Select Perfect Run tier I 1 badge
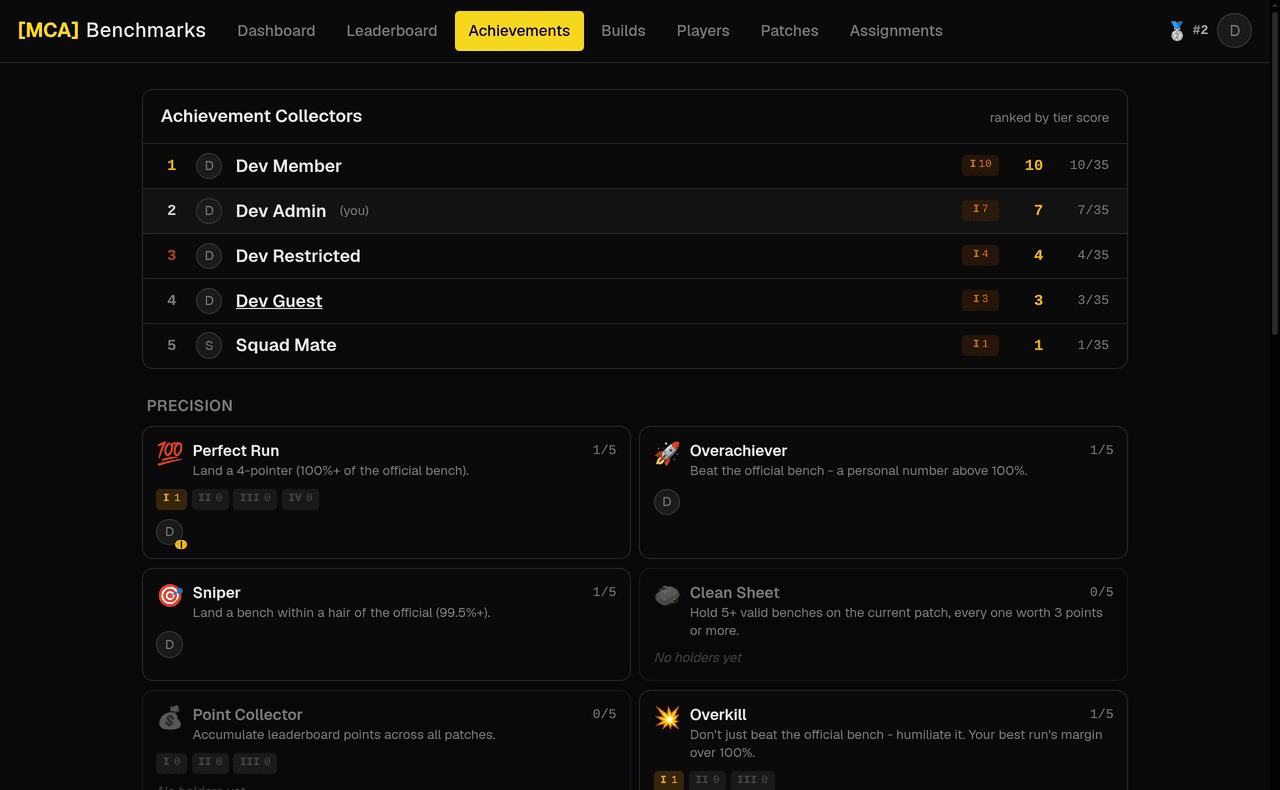 pos(171,498)
